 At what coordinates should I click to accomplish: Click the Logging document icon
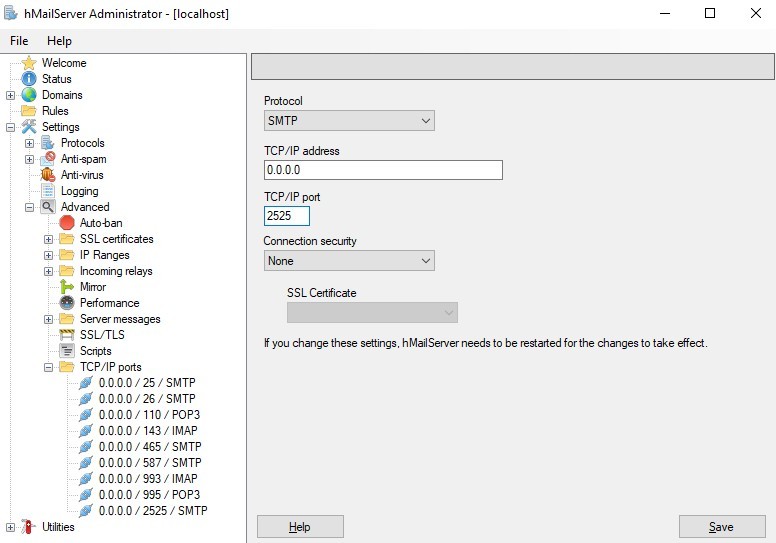click(48, 191)
